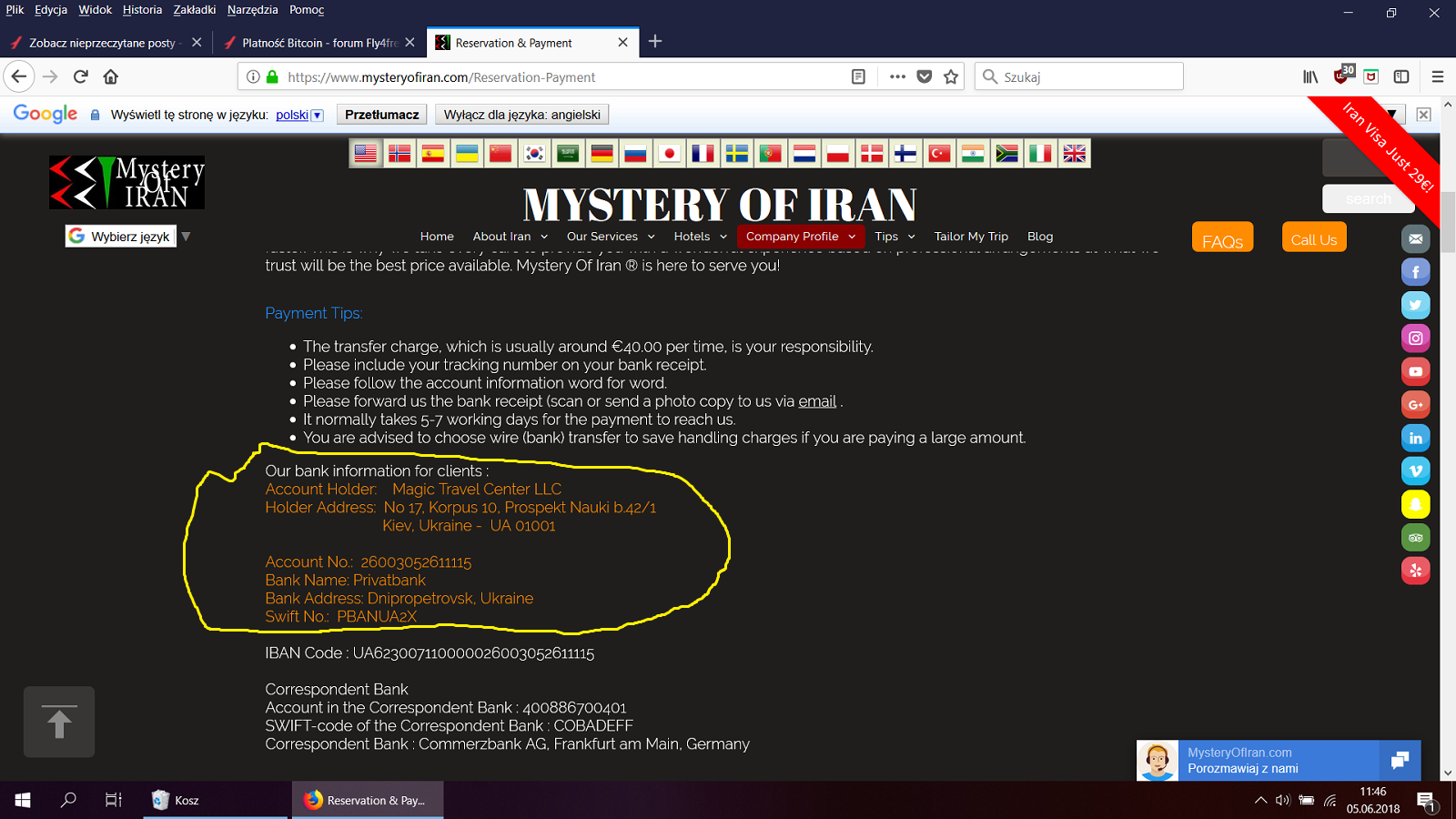Viewport: 1456px width, 819px height.
Task: Follow the email link in Payment Tips
Action: point(817,401)
